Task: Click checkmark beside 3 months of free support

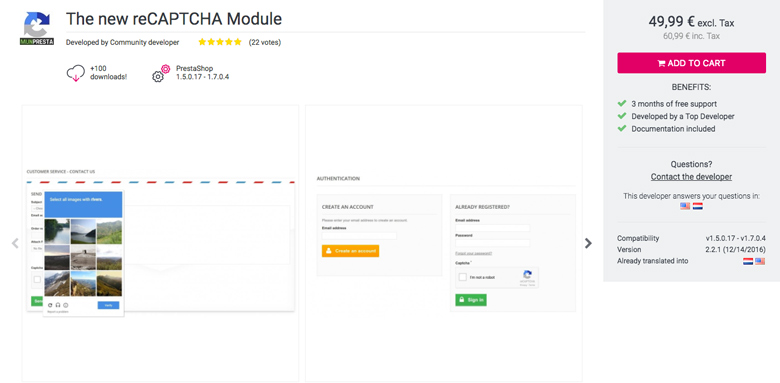Action: [621, 103]
